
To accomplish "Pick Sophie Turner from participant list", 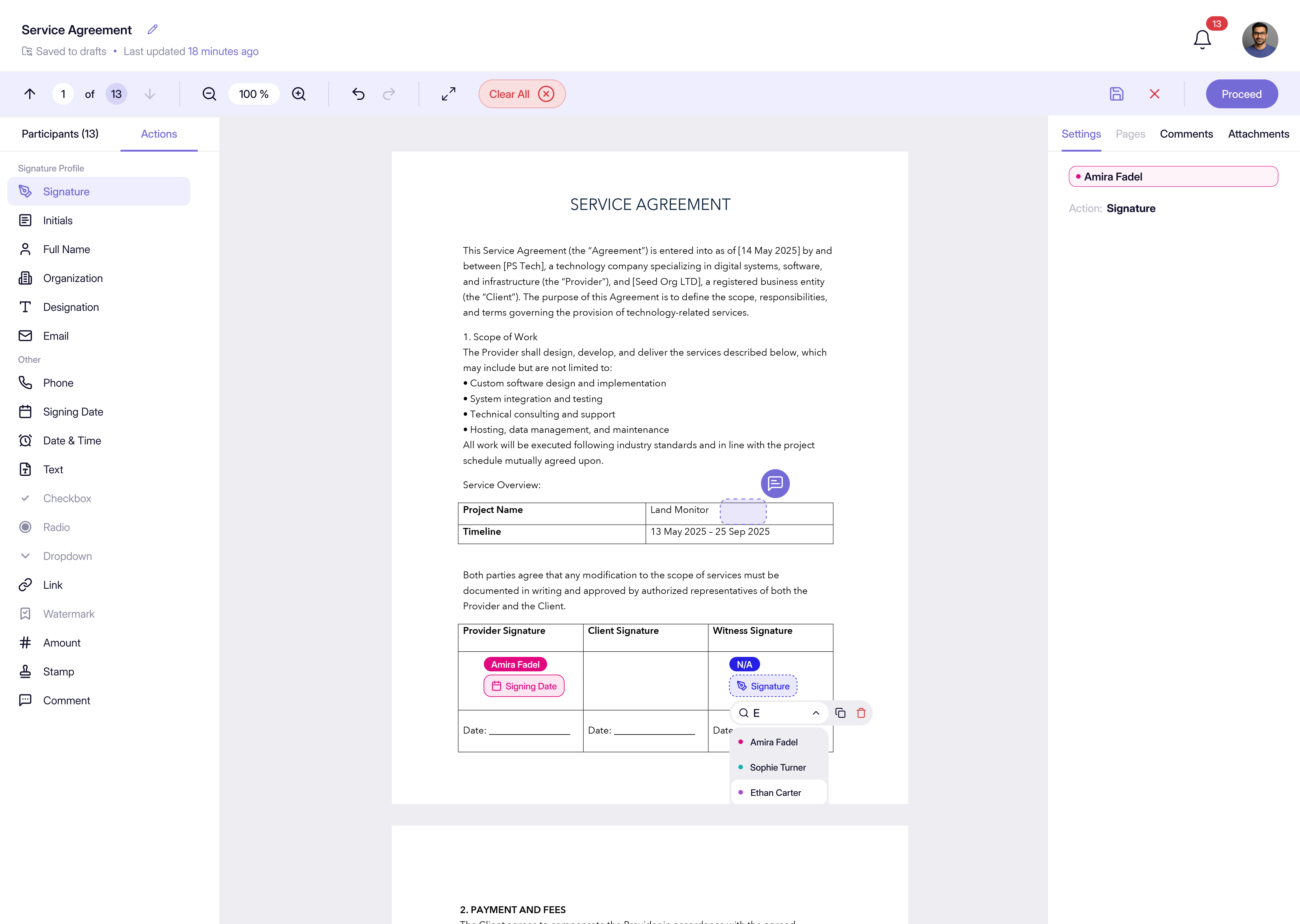I will (778, 767).
